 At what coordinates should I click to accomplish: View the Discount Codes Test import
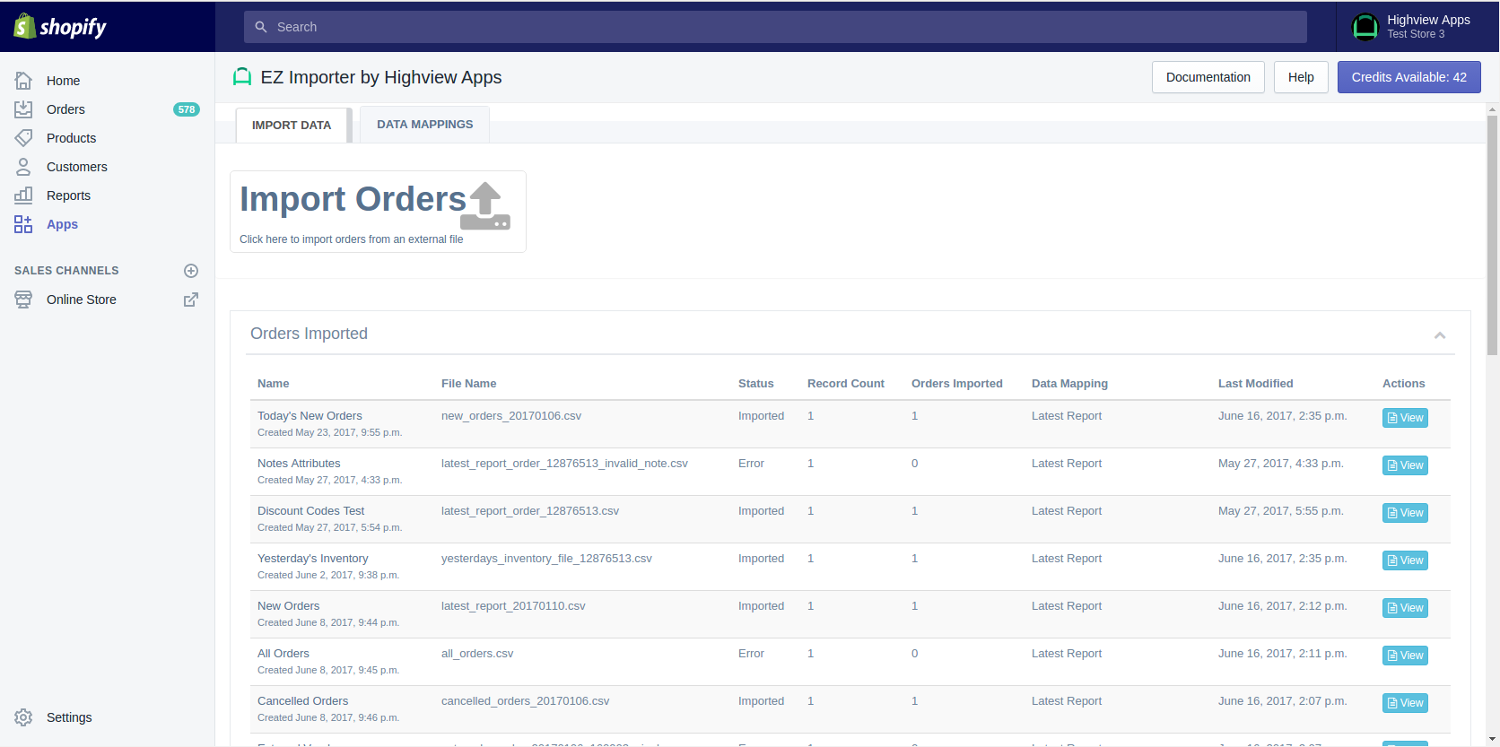[1405, 513]
